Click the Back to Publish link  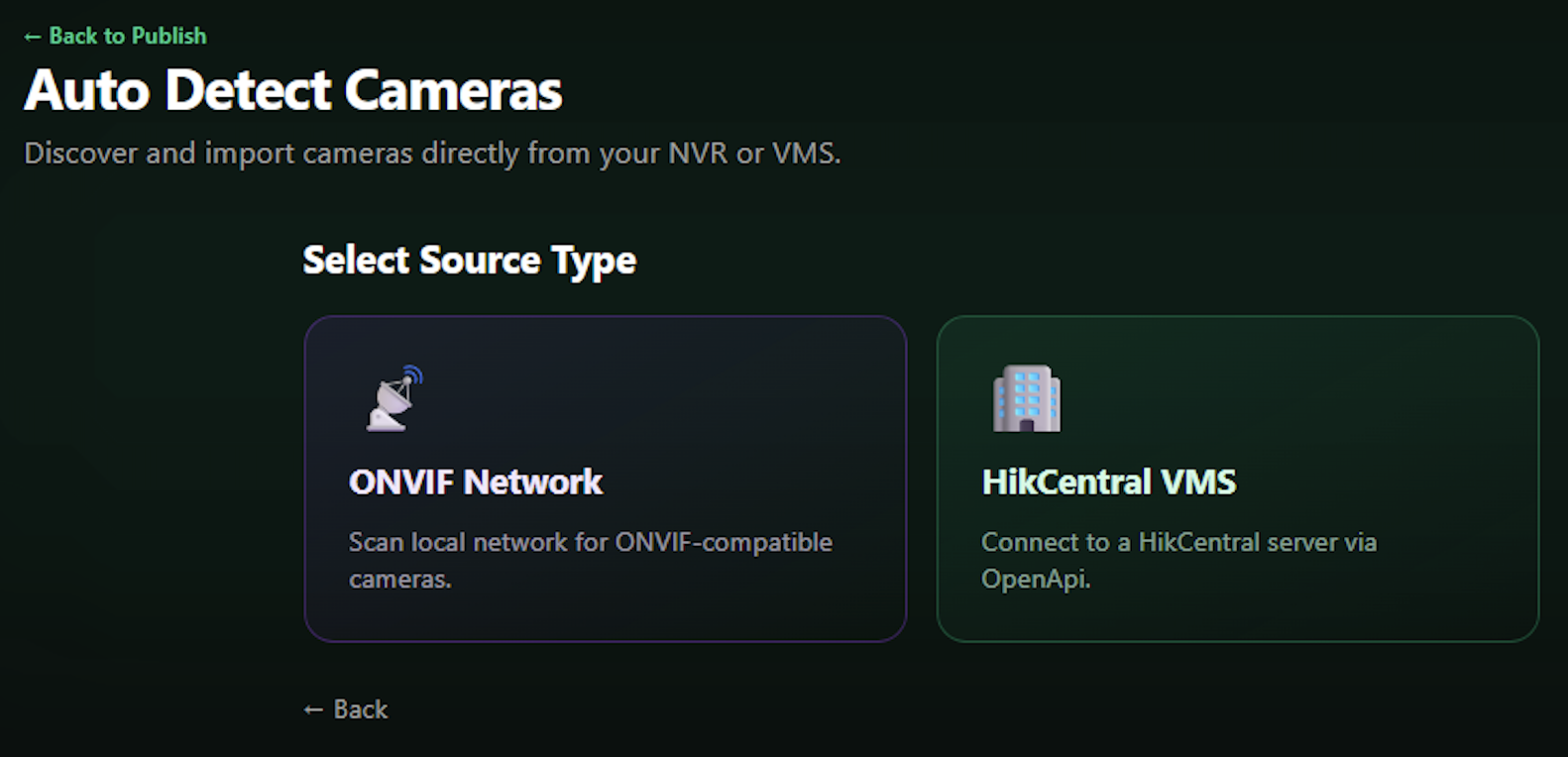point(115,36)
